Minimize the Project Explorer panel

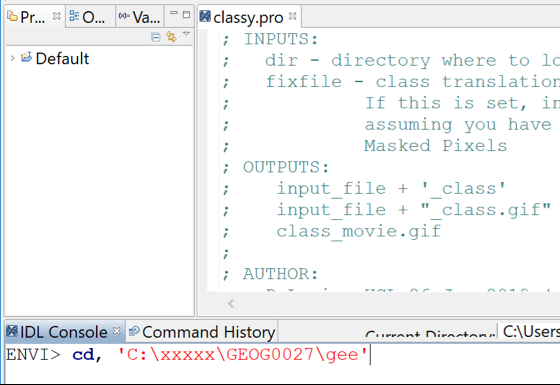[x=174, y=13]
